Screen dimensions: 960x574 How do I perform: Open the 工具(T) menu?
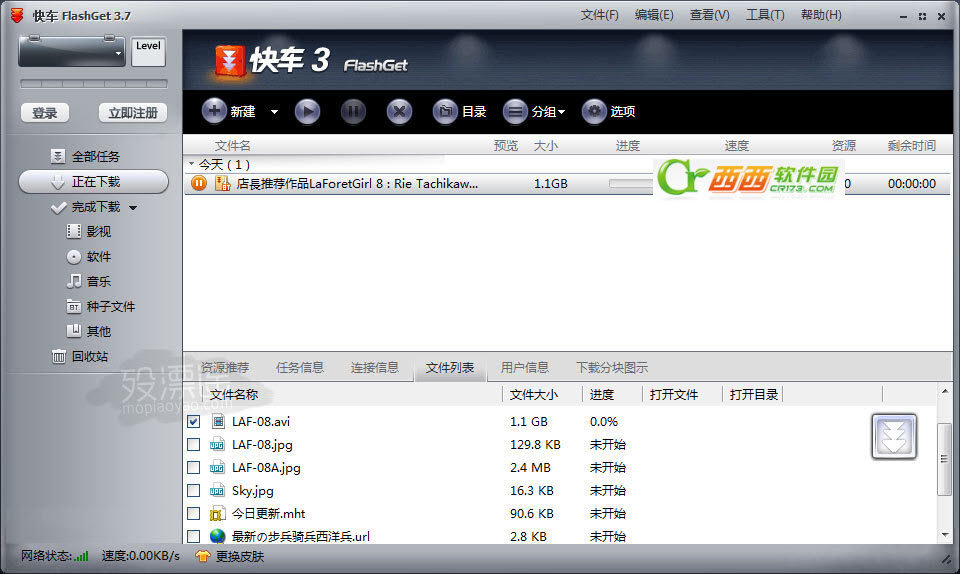765,15
